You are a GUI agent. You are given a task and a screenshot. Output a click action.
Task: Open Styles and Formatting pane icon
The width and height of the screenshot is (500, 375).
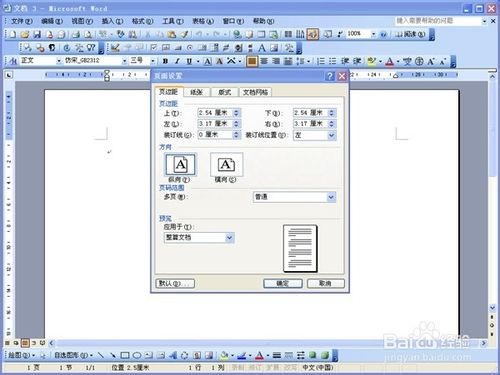[x=14, y=61]
